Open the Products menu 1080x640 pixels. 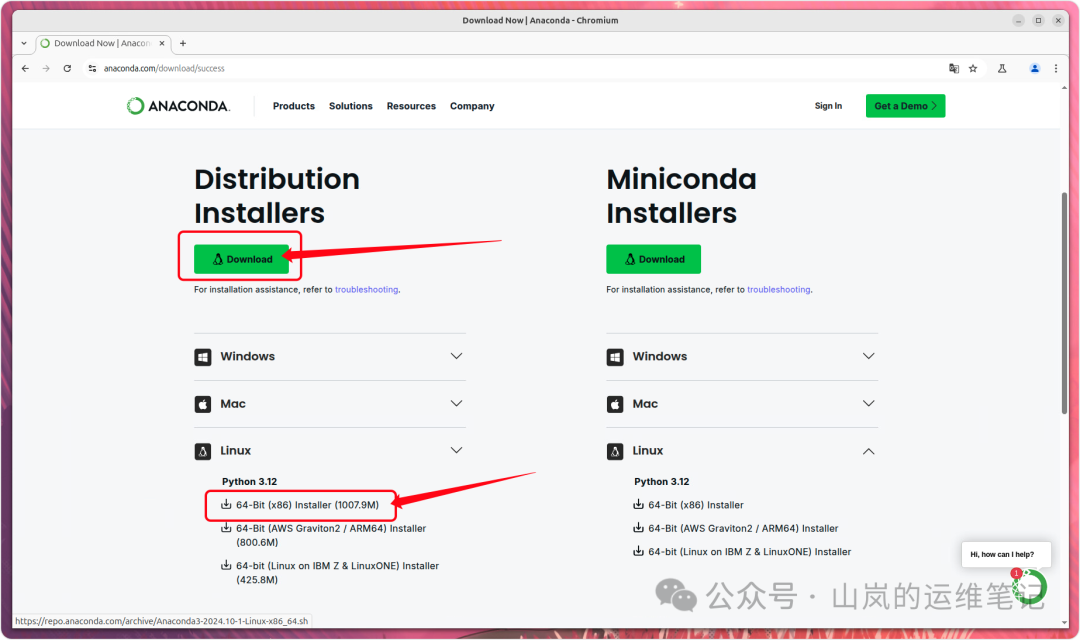294,106
